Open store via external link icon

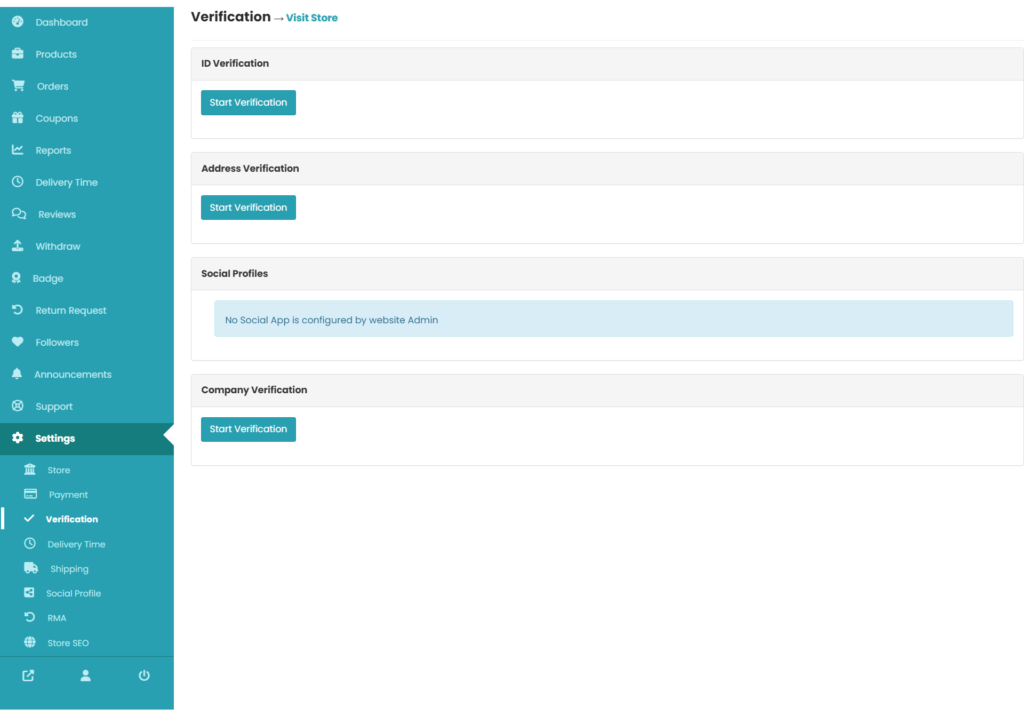pyautogui.click(x=28, y=676)
